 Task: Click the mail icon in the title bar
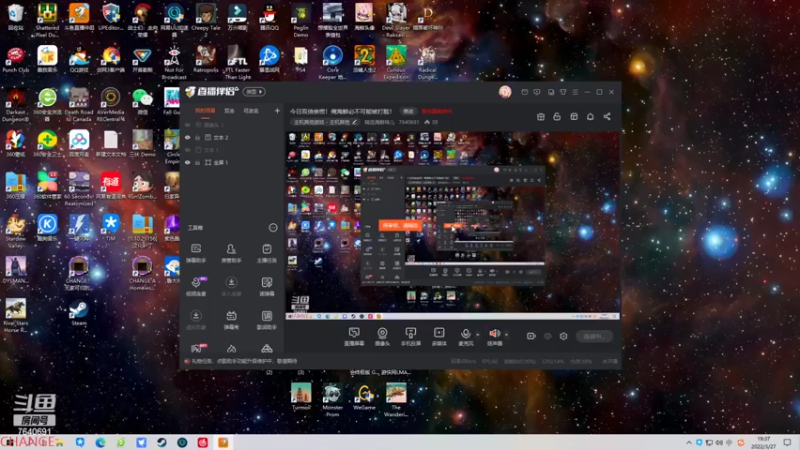click(x=524, y=92)
